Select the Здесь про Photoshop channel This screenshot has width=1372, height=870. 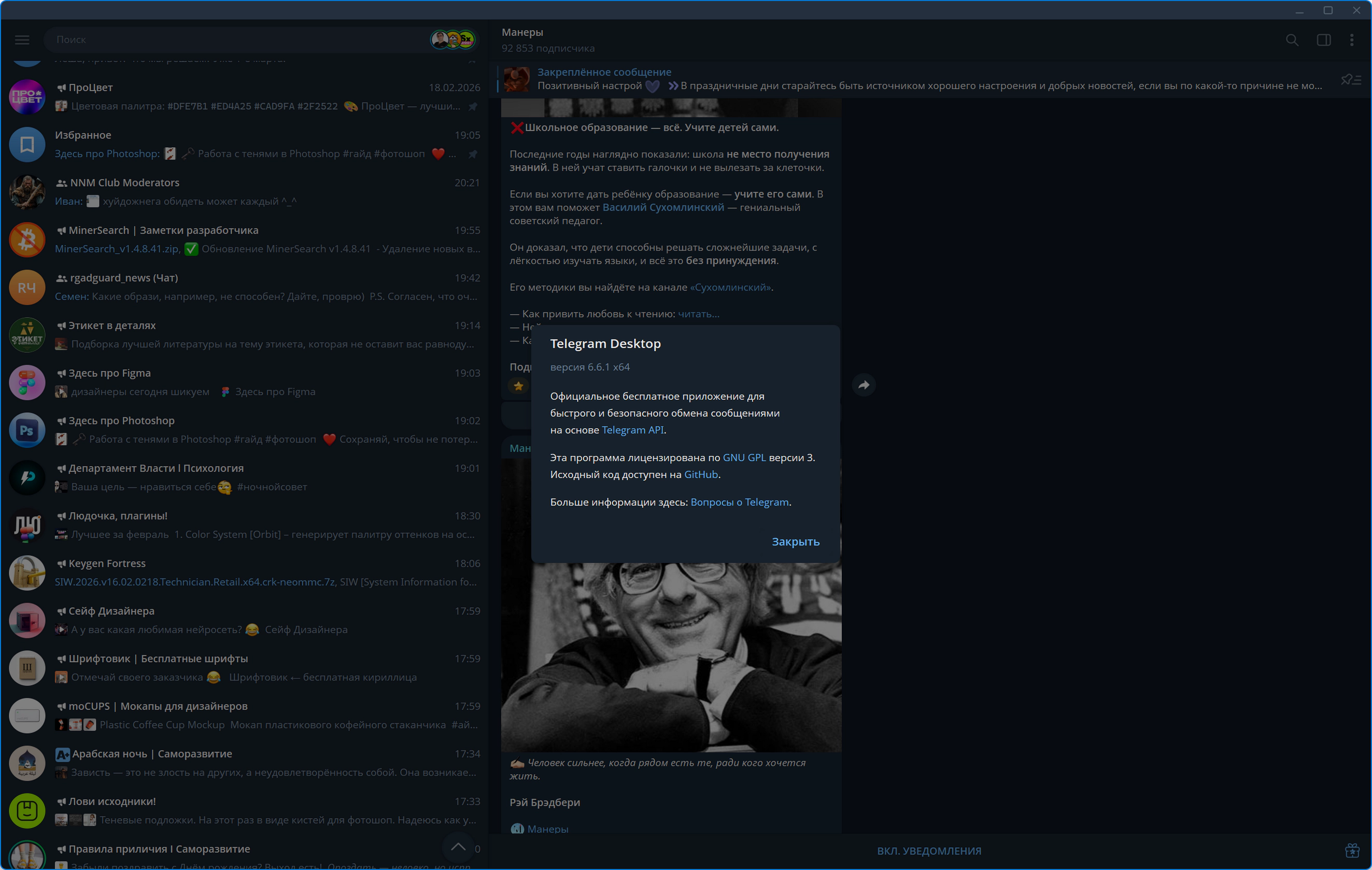click(x=245, y=430)
